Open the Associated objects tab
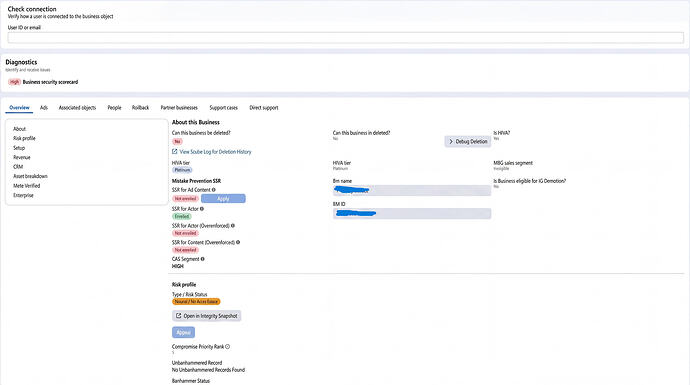 [x=77, y=107]
